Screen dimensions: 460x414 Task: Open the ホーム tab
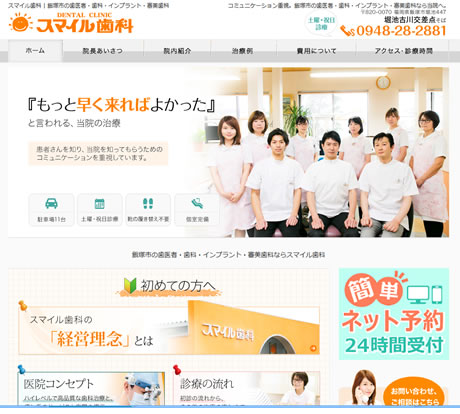click(x=35, y=51)
